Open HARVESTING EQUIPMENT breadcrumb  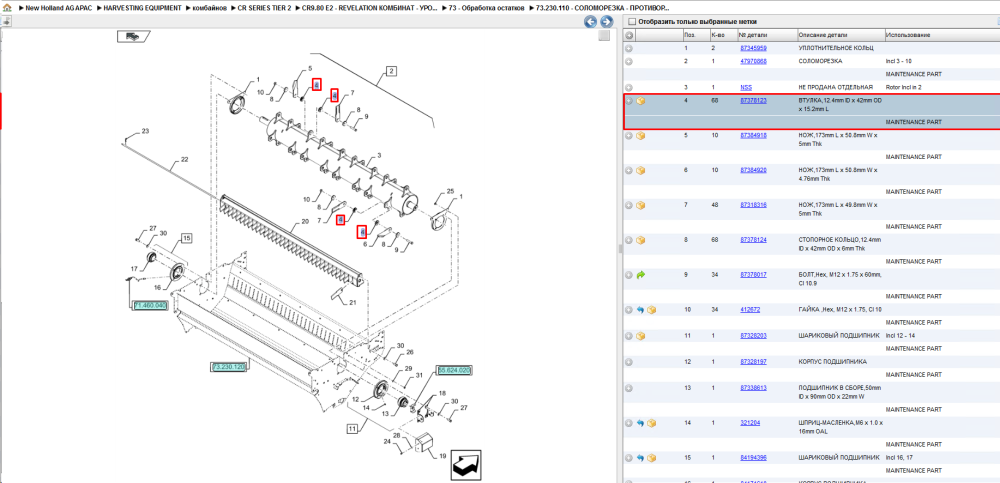pos(142,8)
